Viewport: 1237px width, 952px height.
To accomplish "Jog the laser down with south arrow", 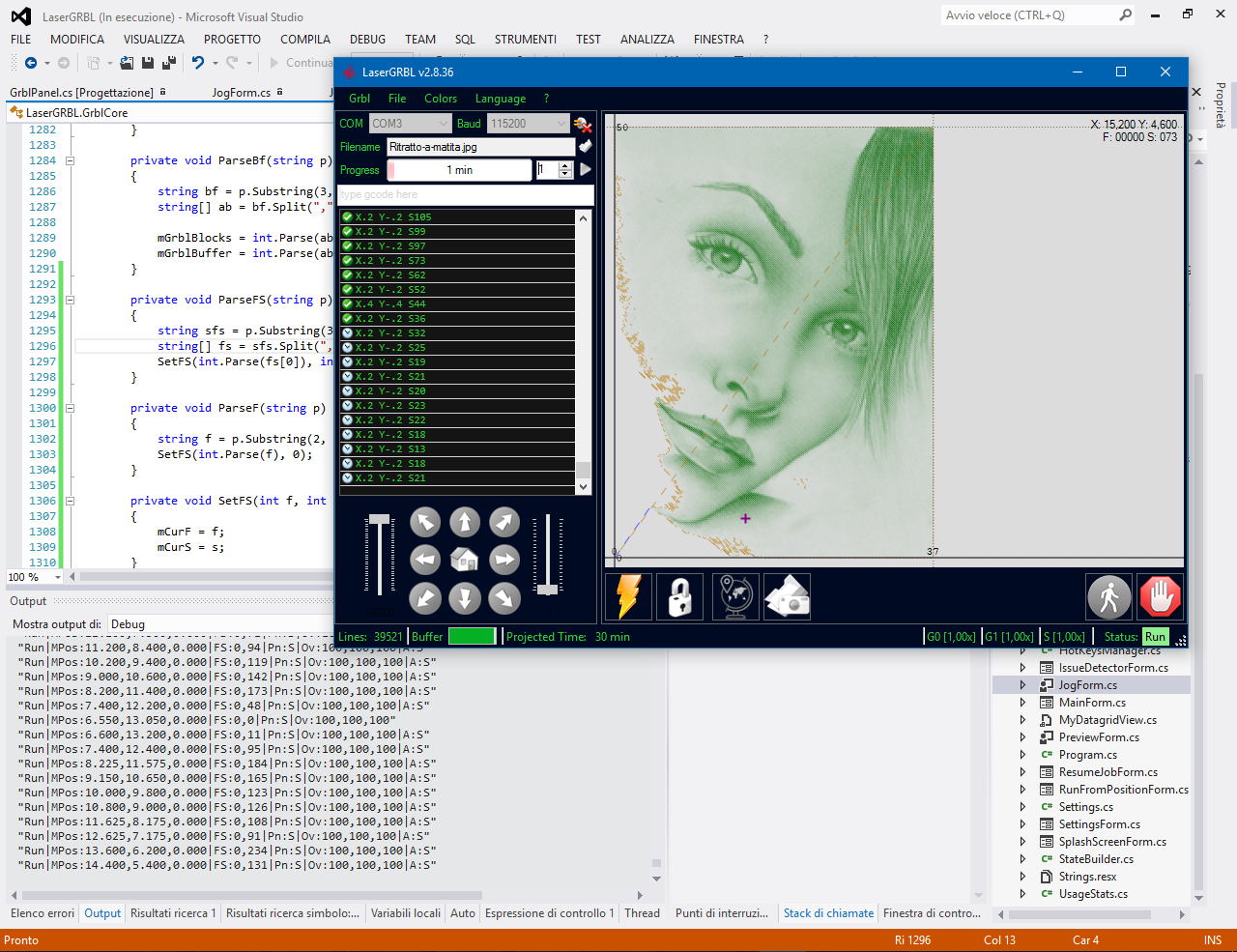I will 465,598.
